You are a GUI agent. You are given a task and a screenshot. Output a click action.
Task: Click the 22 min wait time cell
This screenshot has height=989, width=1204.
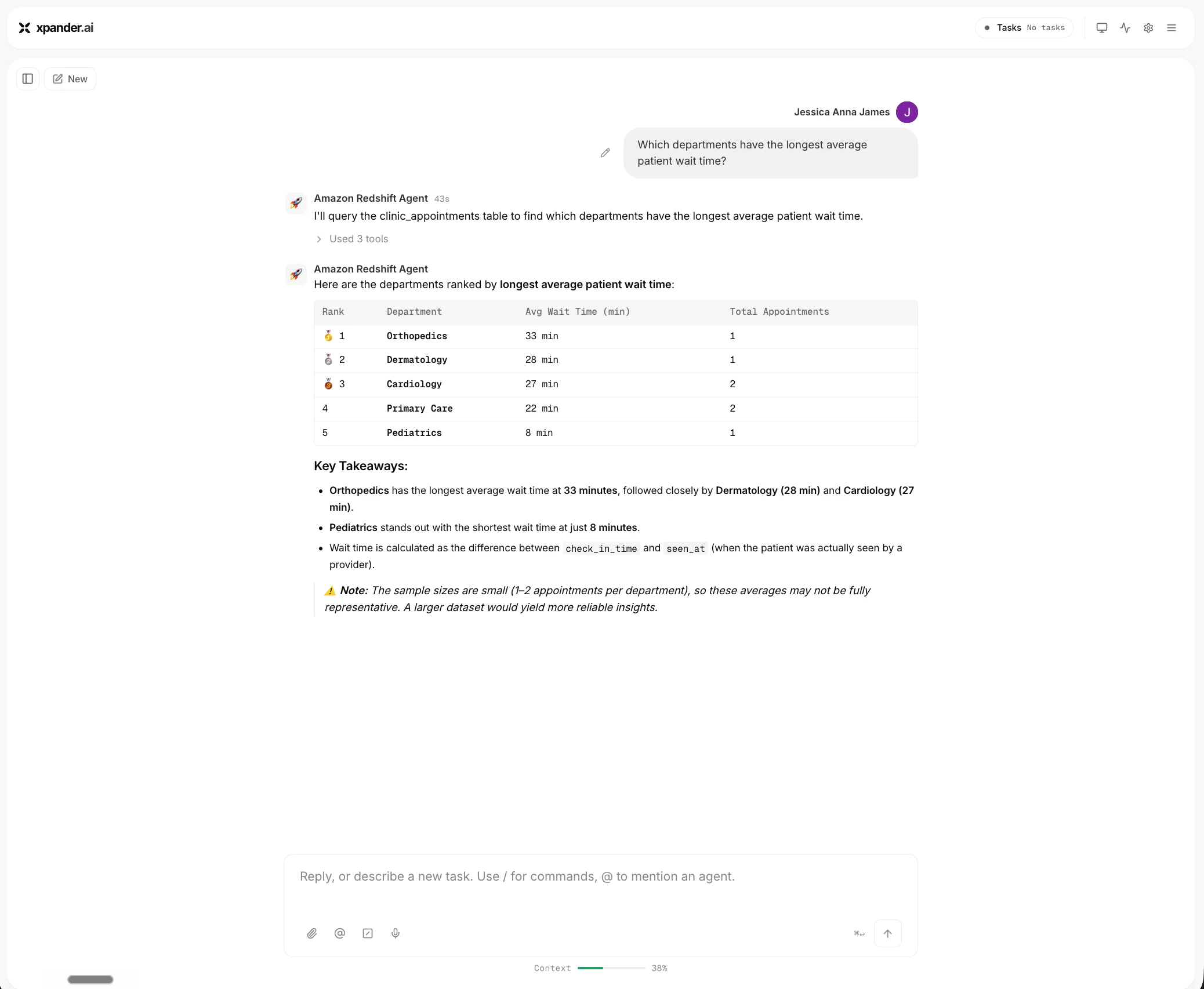pos(542,409)
